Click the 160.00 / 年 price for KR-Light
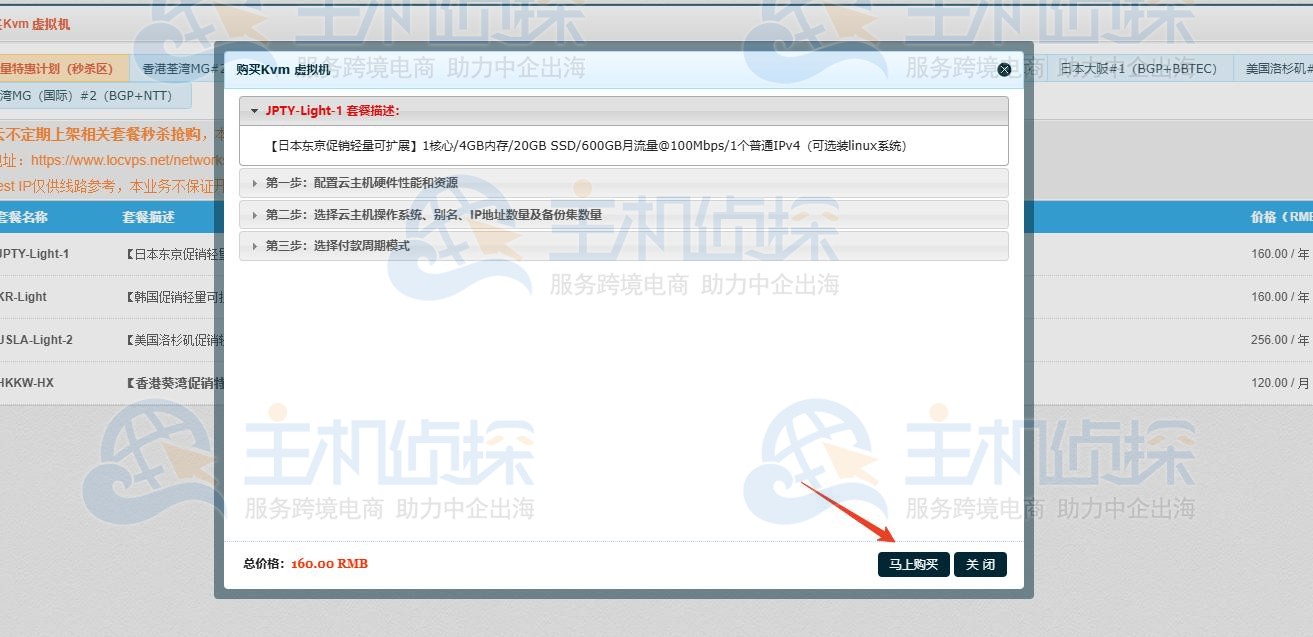This screenshot has height=637, width=1313. (1280, 297)
